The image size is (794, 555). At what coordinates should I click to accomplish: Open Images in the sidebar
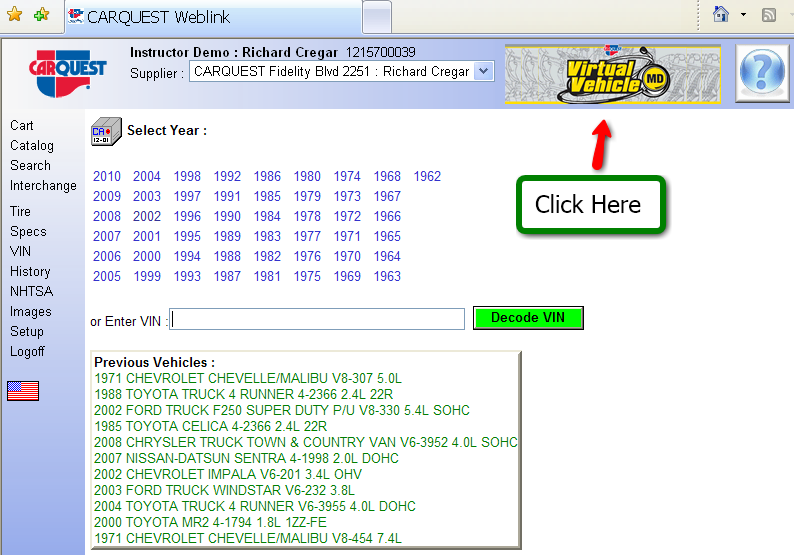[30, 311]
